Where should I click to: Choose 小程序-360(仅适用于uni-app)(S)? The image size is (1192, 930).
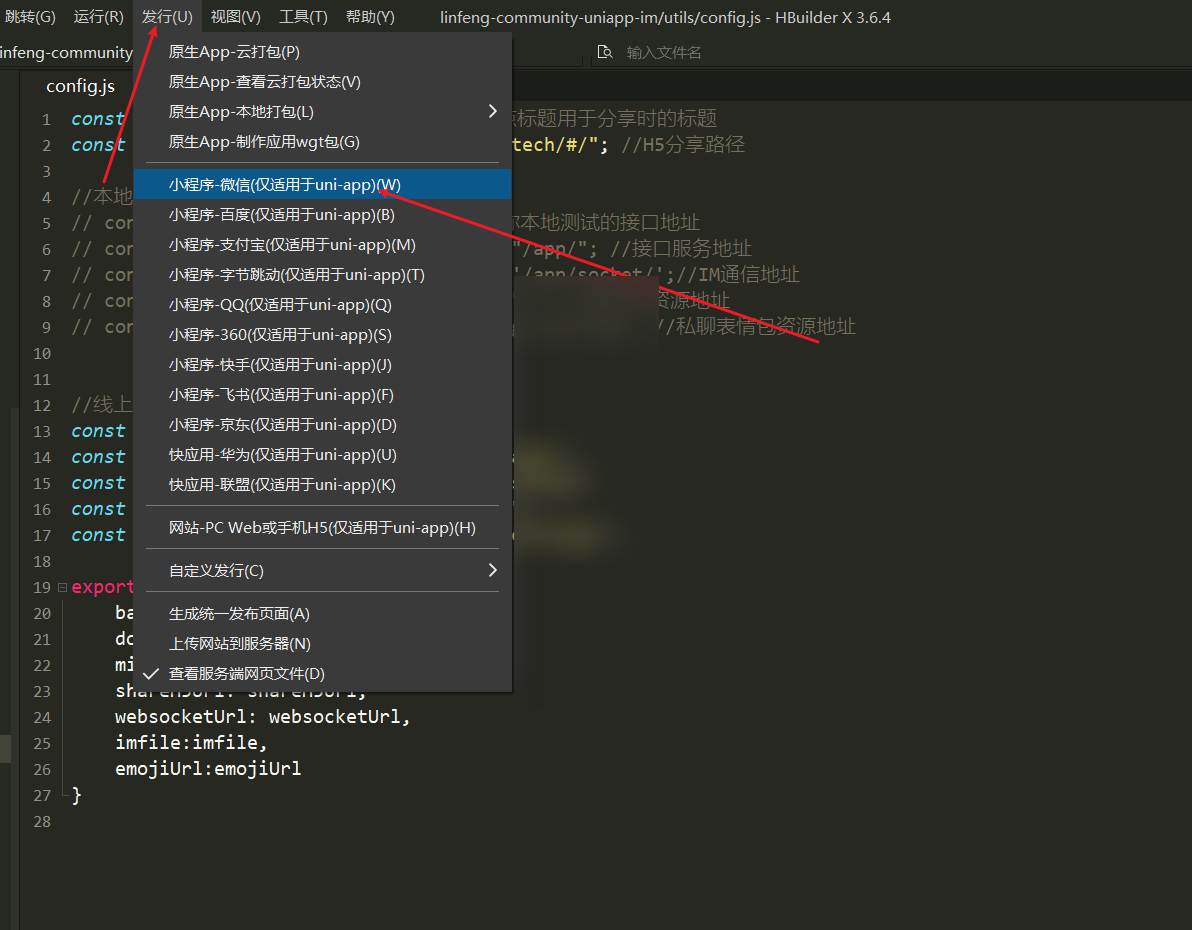point(322,335)
